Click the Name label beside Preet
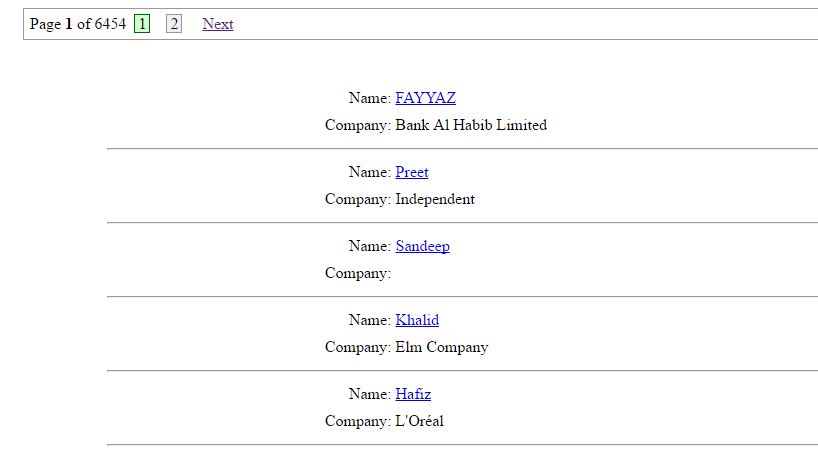The width and height of the screenshot is (818, 458). click(369, 172)
